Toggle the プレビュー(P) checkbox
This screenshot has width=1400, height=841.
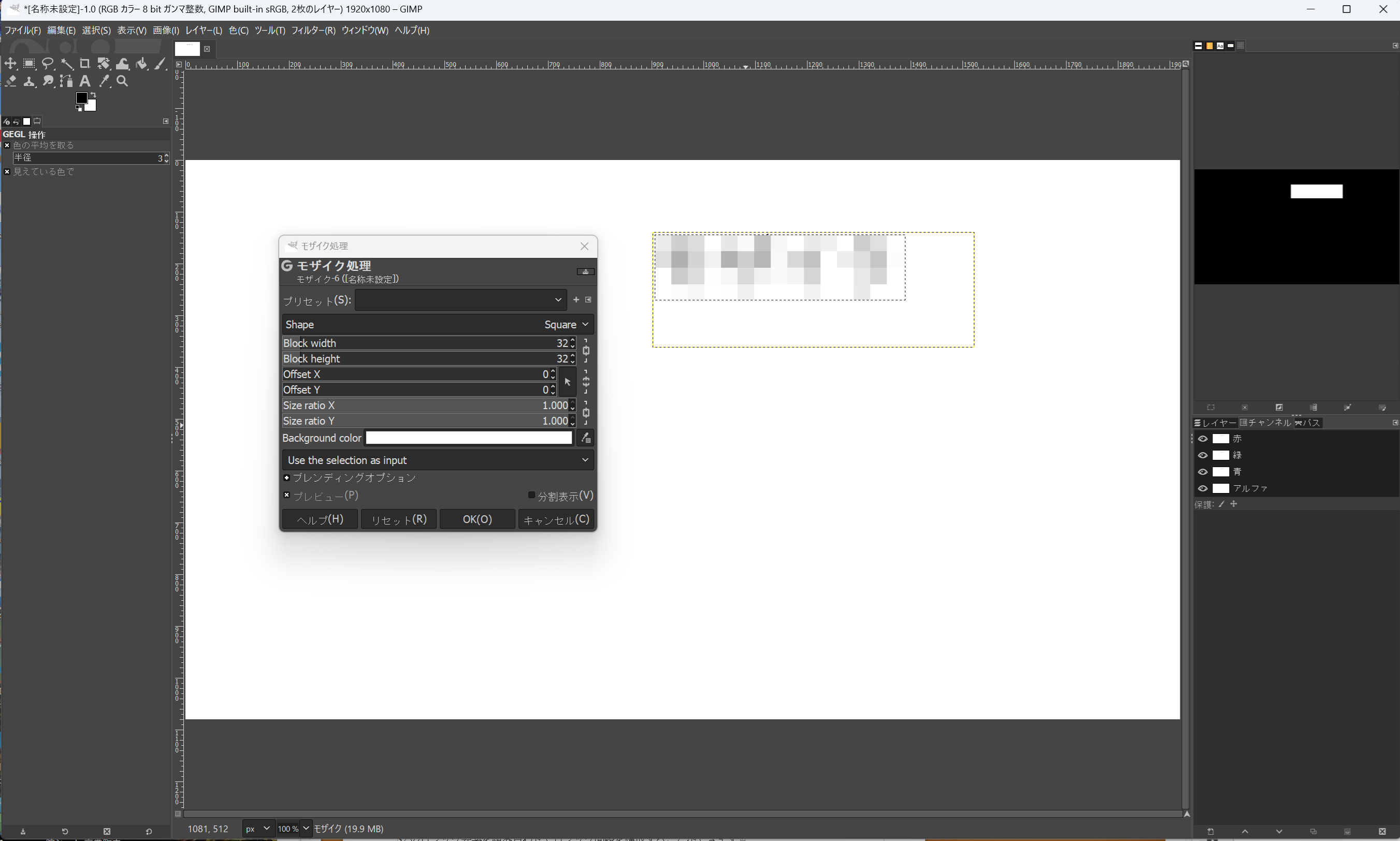[x=287, y=495]
